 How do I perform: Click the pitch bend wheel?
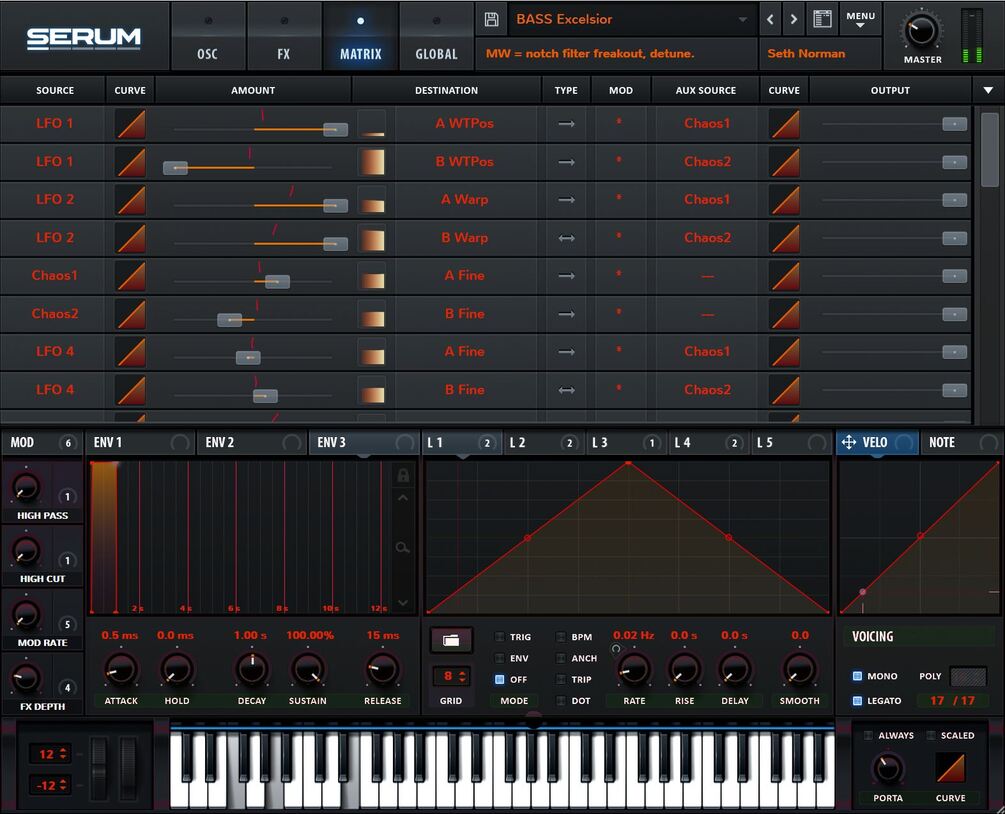point(99,768)
